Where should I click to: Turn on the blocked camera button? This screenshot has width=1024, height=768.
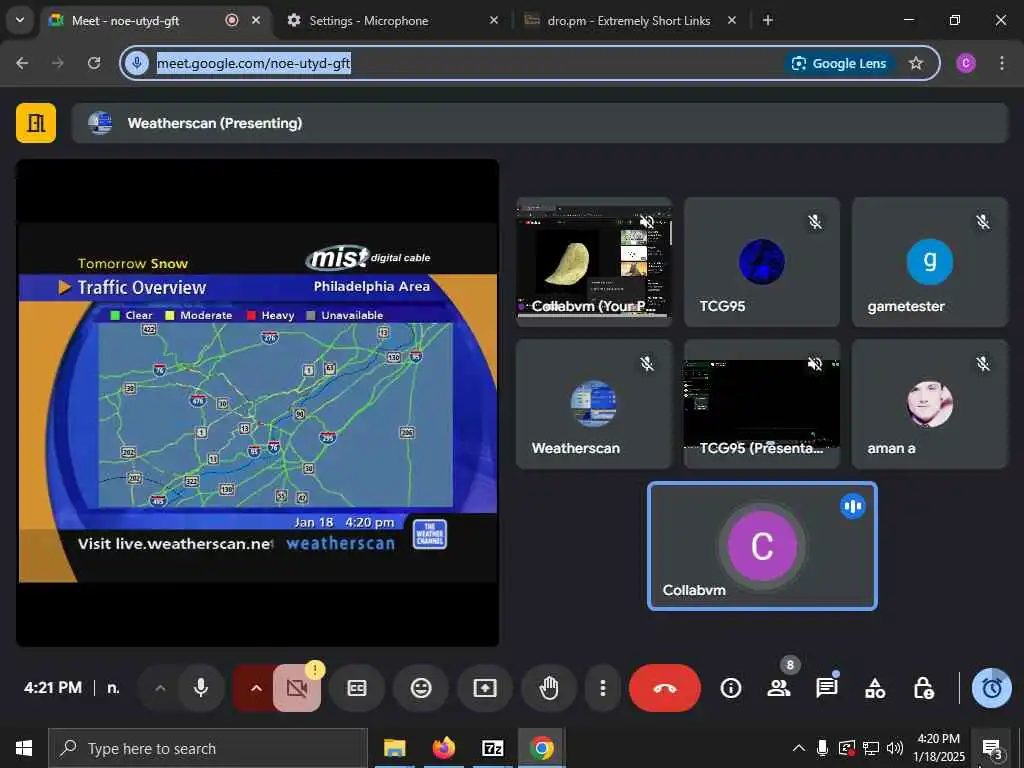(297, 688)
